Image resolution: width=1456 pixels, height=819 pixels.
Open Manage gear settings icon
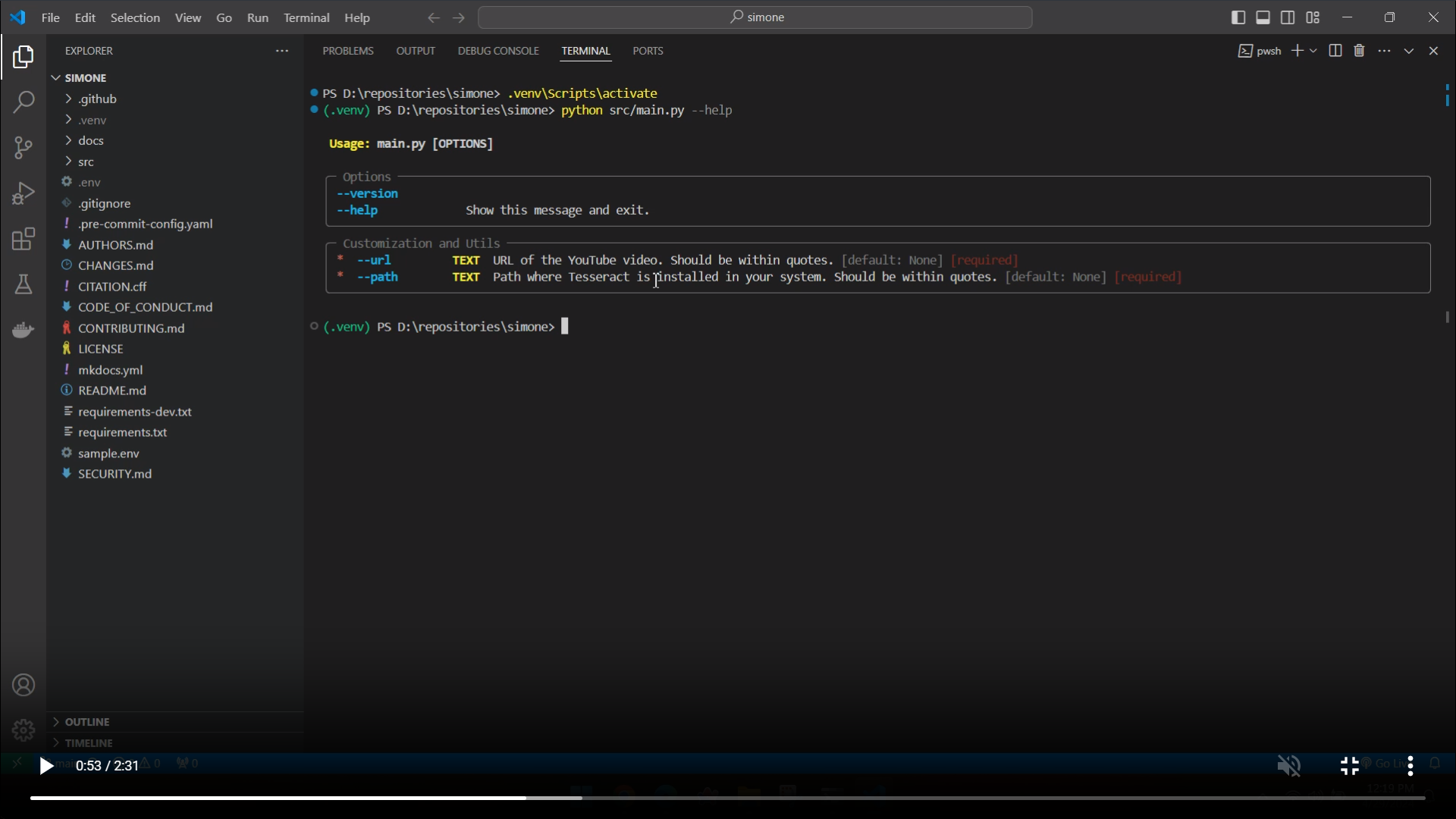click(x=24, y=730)
